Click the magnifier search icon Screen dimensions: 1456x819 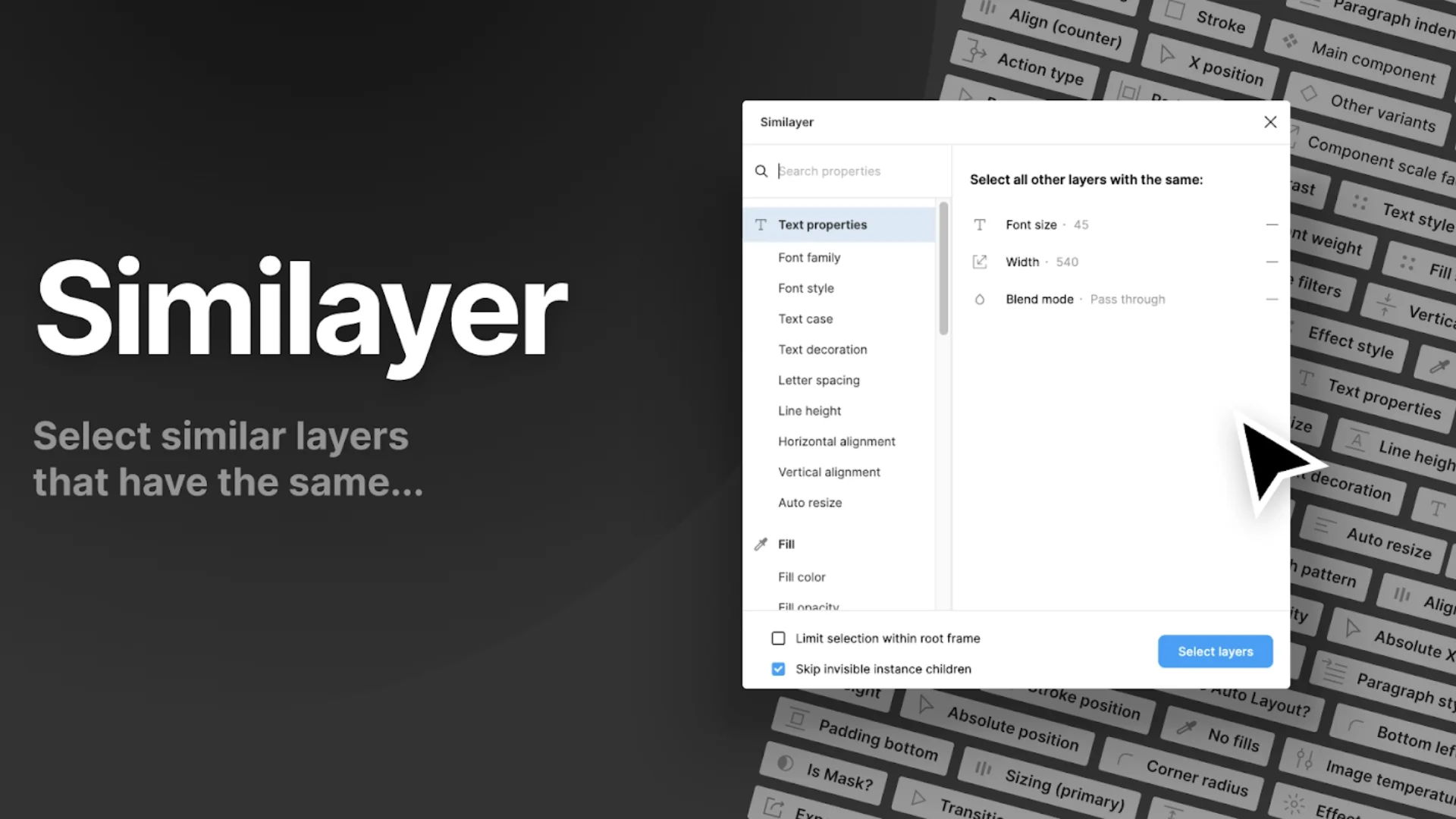761,171
